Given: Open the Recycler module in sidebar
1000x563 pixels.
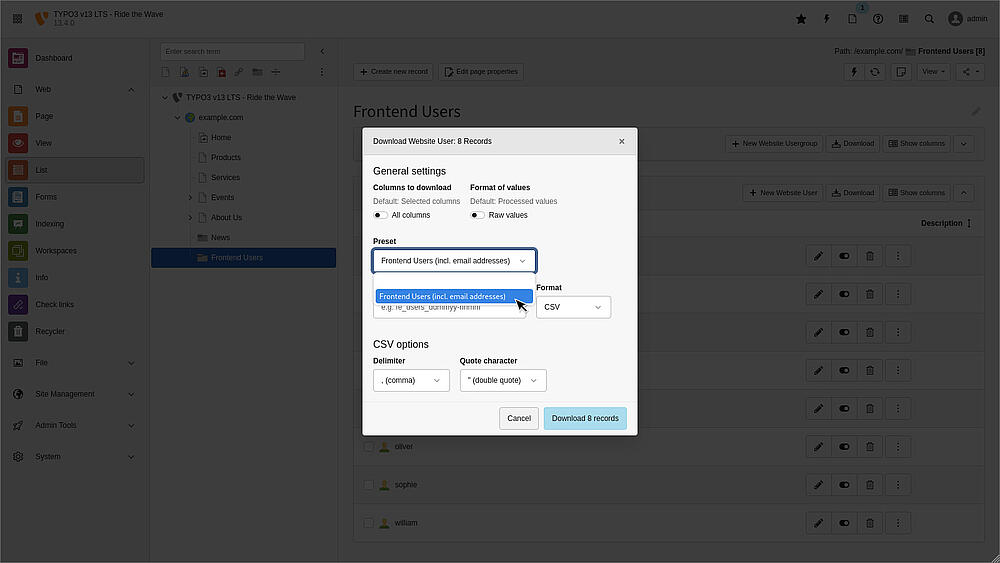Looking at the screenshot, I should tap(50, 331).
